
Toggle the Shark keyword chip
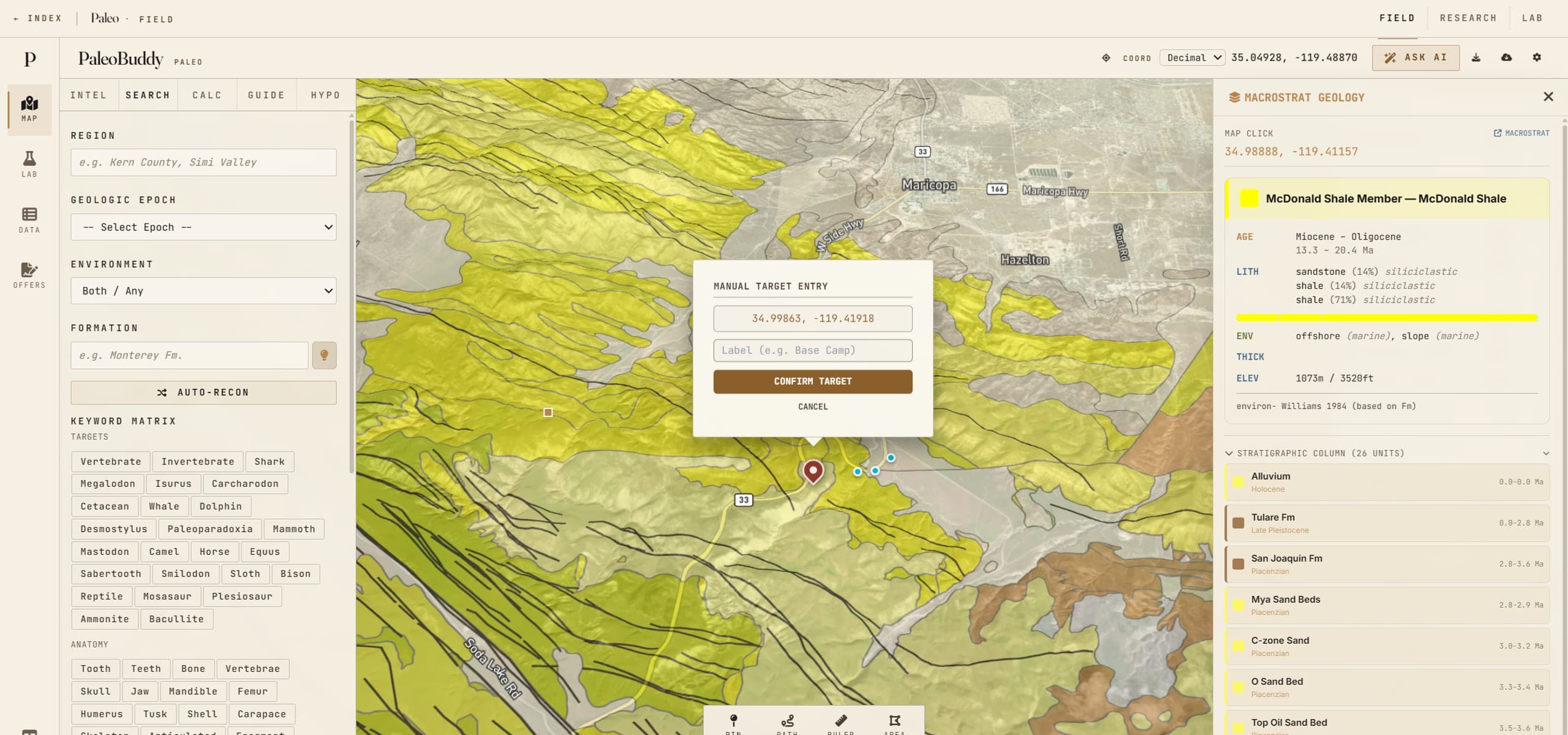269,461
